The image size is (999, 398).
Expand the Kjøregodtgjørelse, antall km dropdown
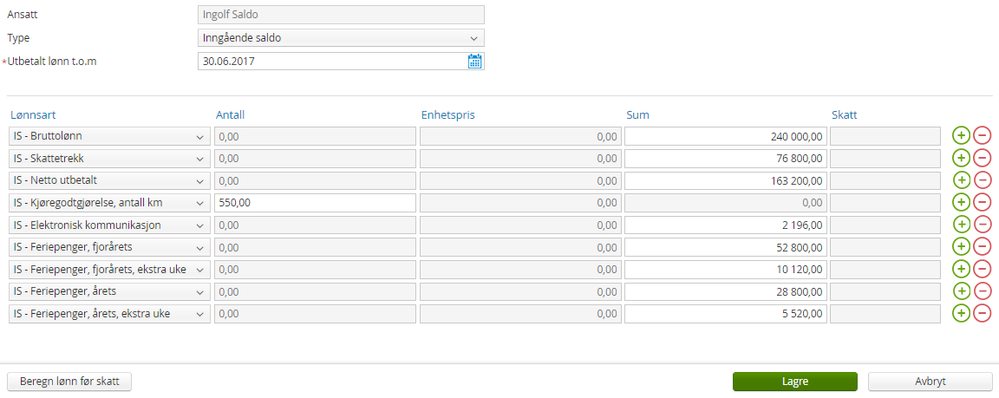point(110,203)
